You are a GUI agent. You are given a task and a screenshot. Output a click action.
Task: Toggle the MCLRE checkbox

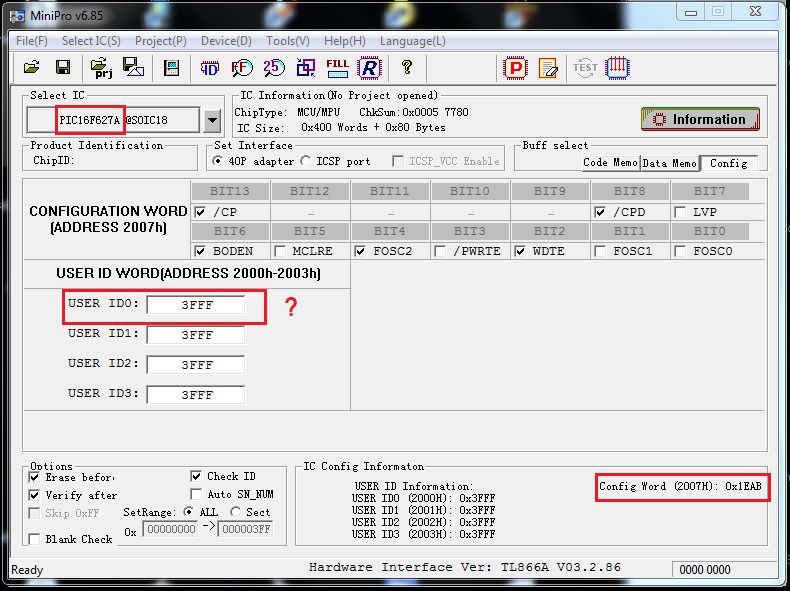(x=280, y=251)
